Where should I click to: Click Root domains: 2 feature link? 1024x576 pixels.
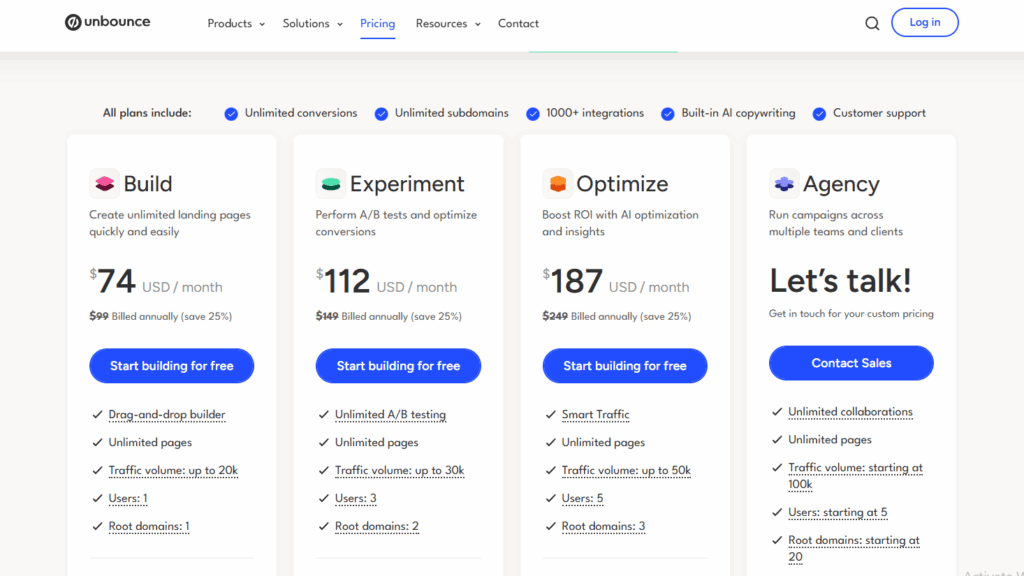click(x=377, y=526)
